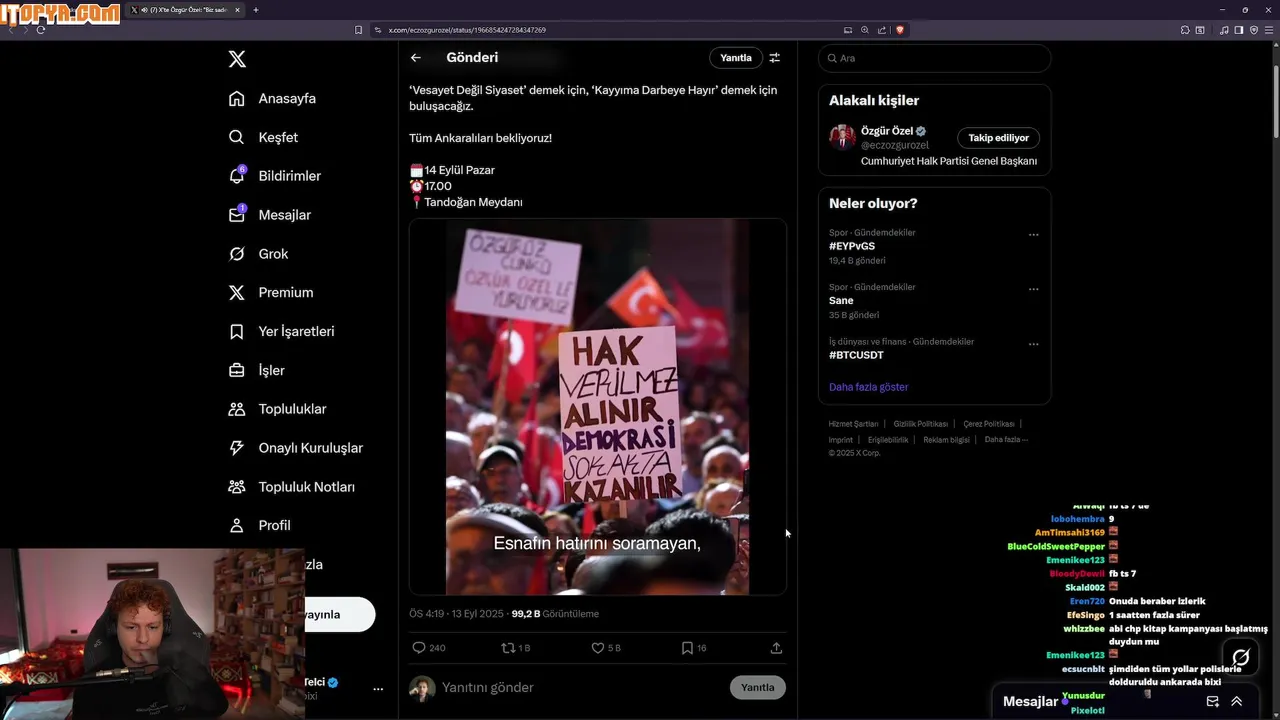Open the #BTCUSDT trend
Screen dimensions: 1280x720
(856, 355)
